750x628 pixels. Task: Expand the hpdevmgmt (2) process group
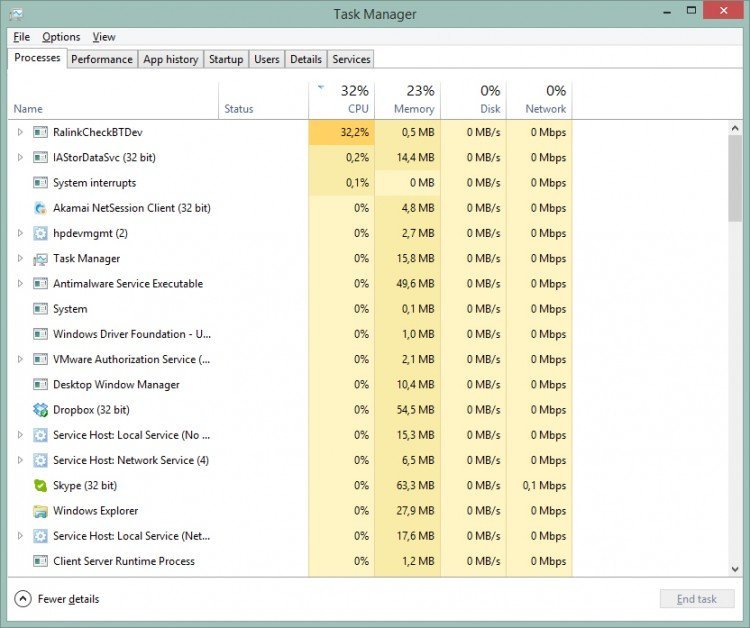coord(20,233)
